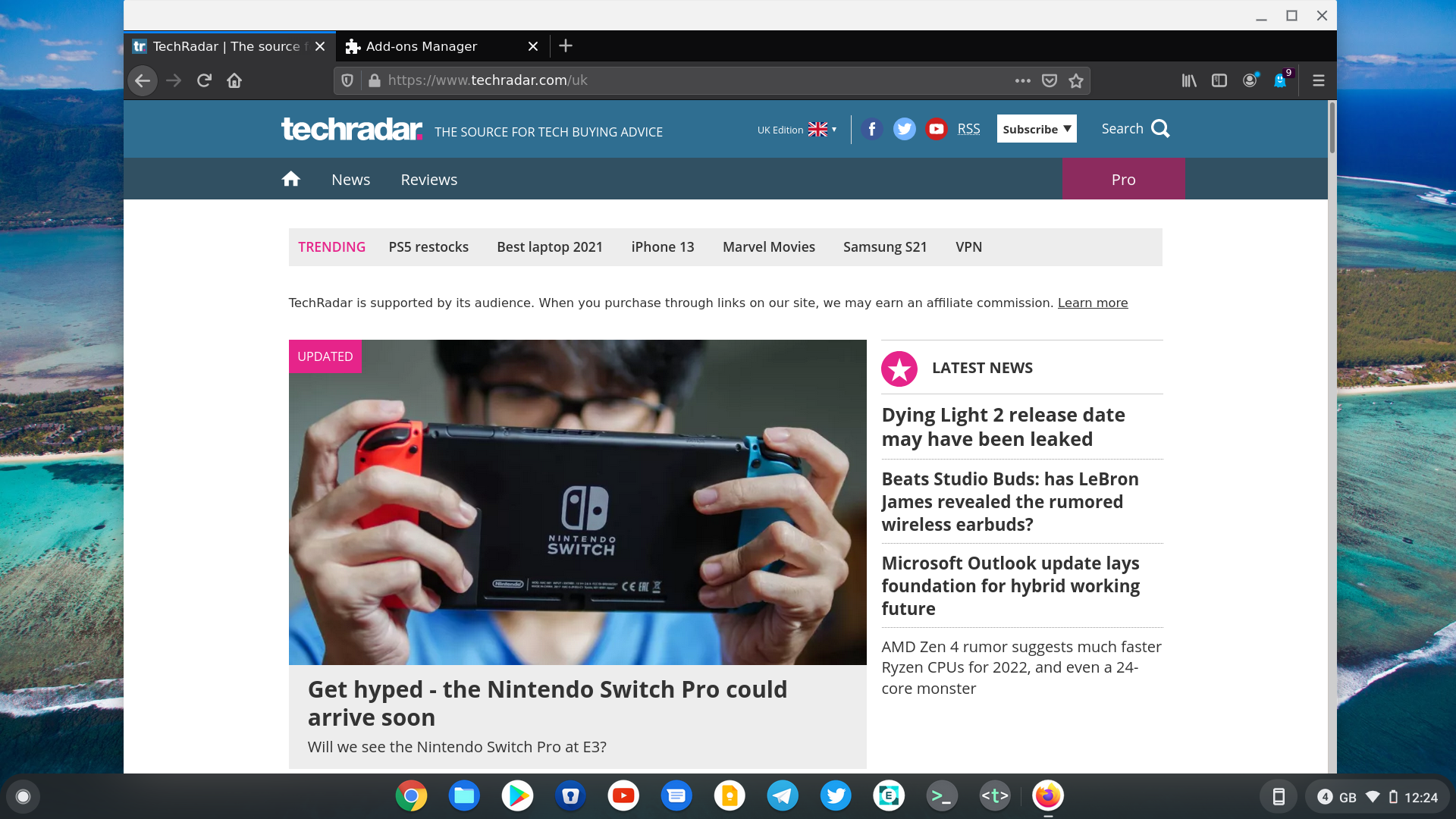Open Google Keep from the shelf
Viewport: 1456px width, 819px height.
coord(730,796)
